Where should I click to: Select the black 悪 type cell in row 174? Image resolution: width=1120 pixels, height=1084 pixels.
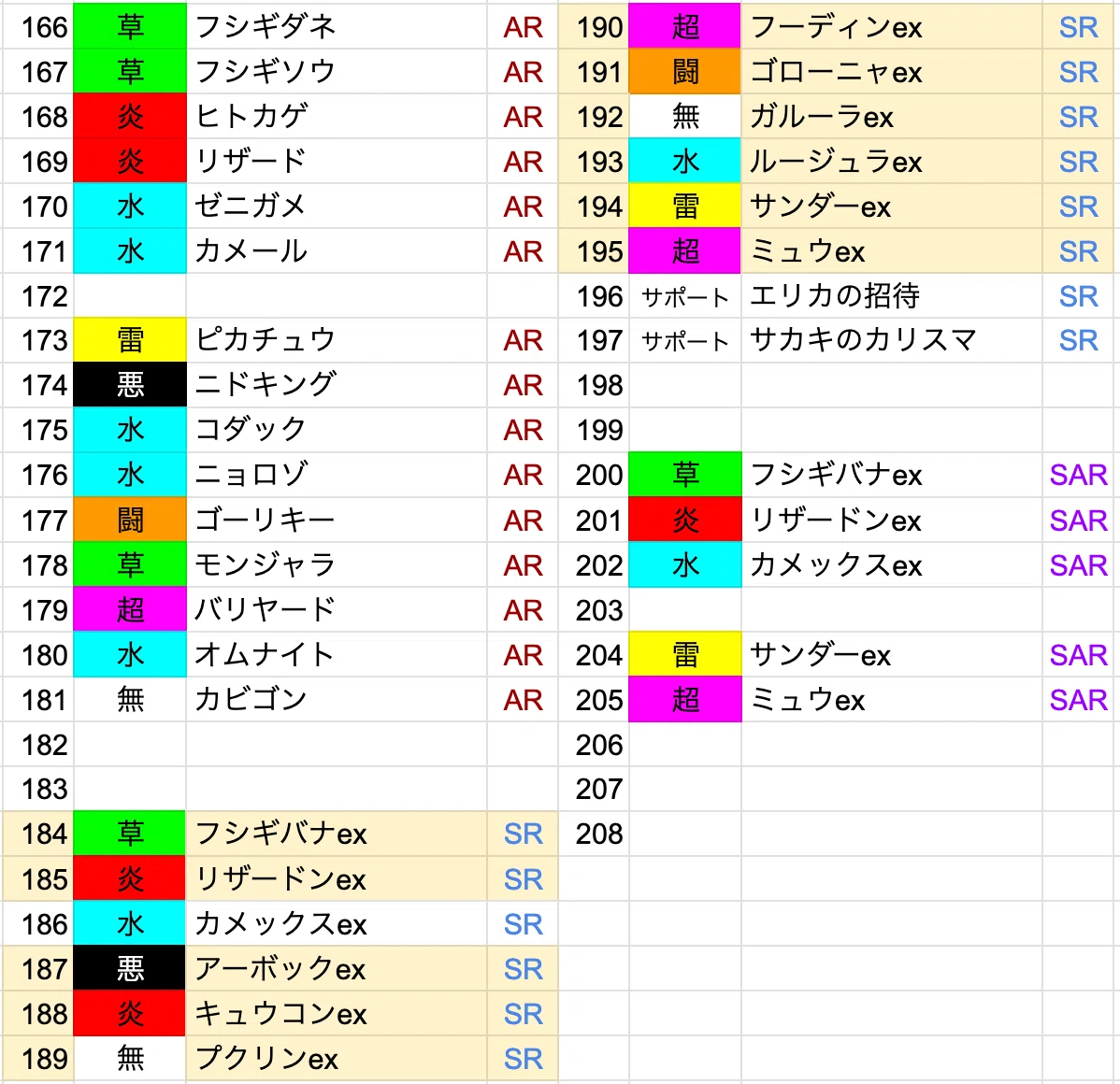130,385
